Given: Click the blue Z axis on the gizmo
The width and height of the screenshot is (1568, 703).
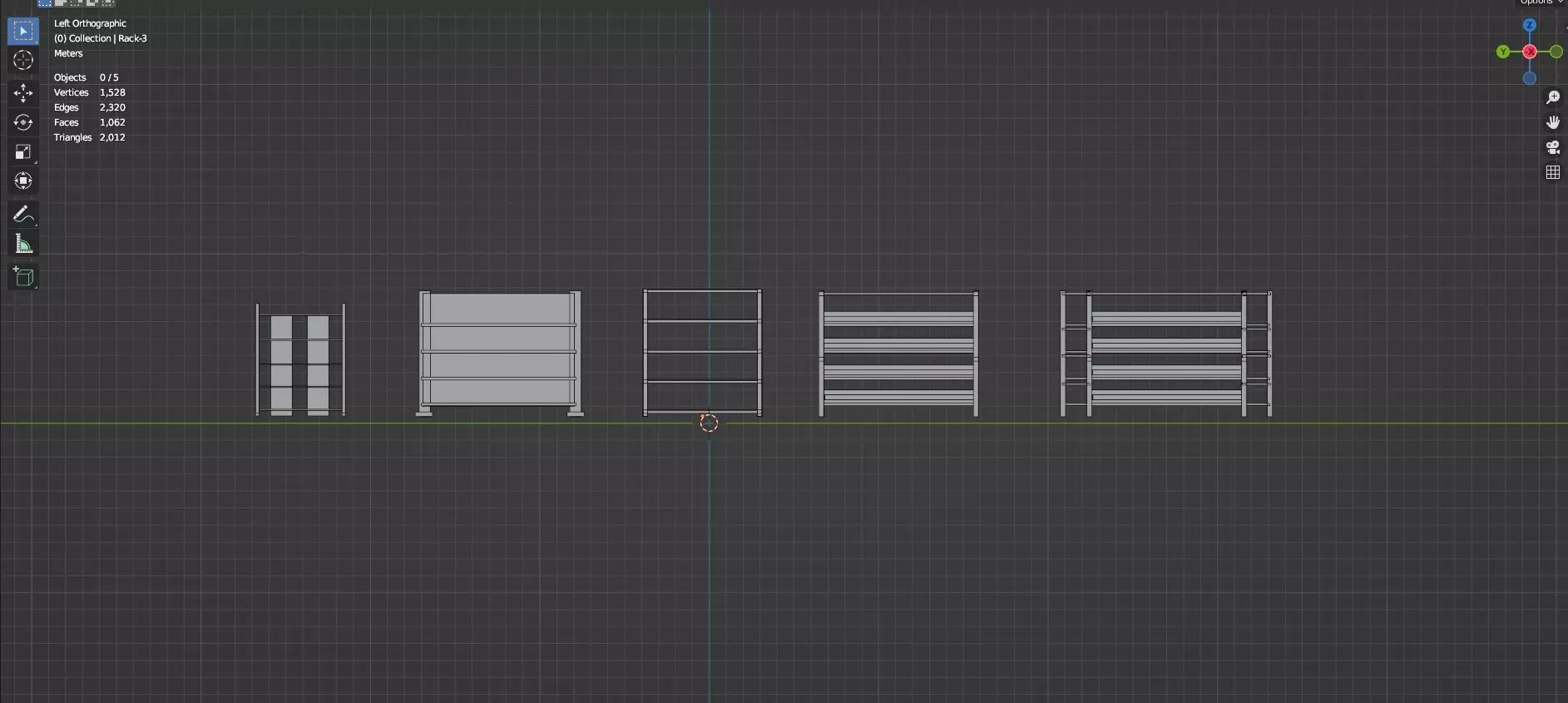Looking at the screenshot, I should [1529, 26].
